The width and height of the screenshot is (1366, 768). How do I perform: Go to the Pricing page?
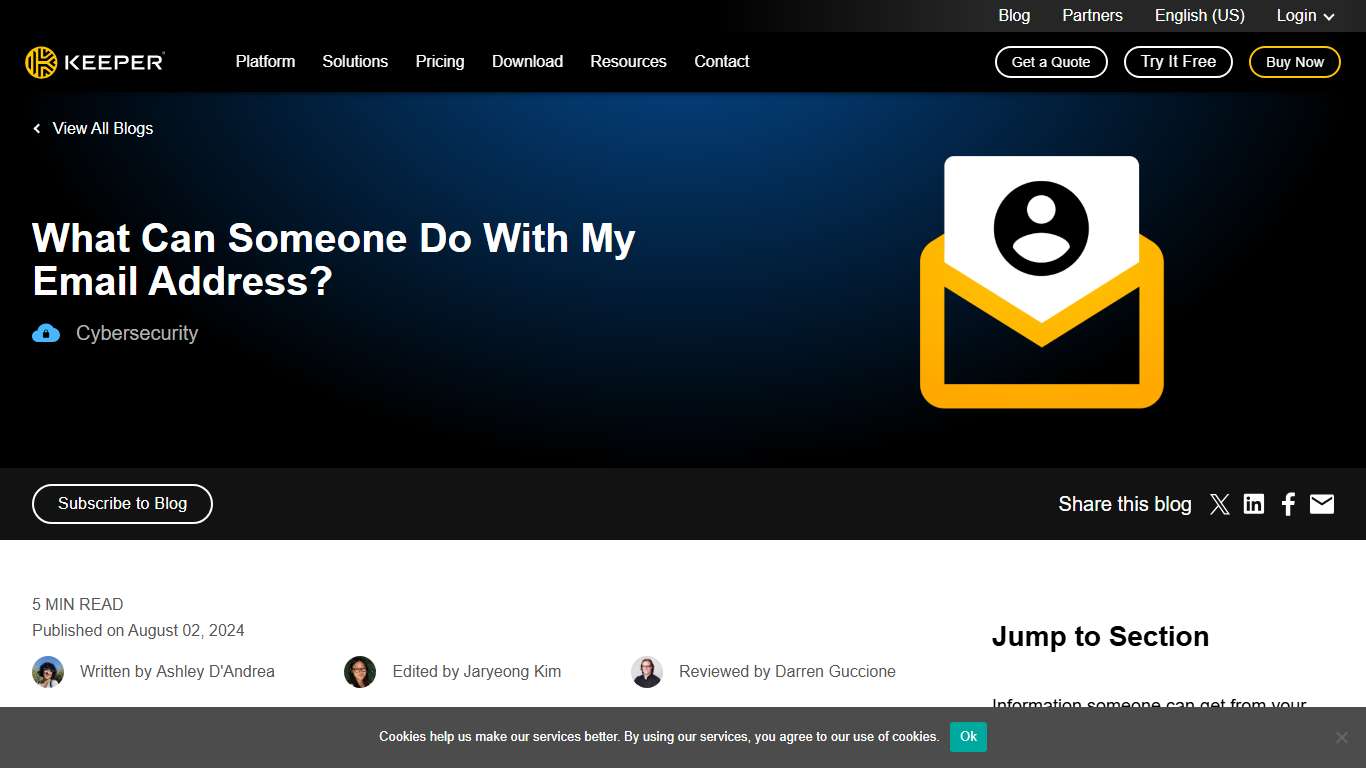coord(440,62)
